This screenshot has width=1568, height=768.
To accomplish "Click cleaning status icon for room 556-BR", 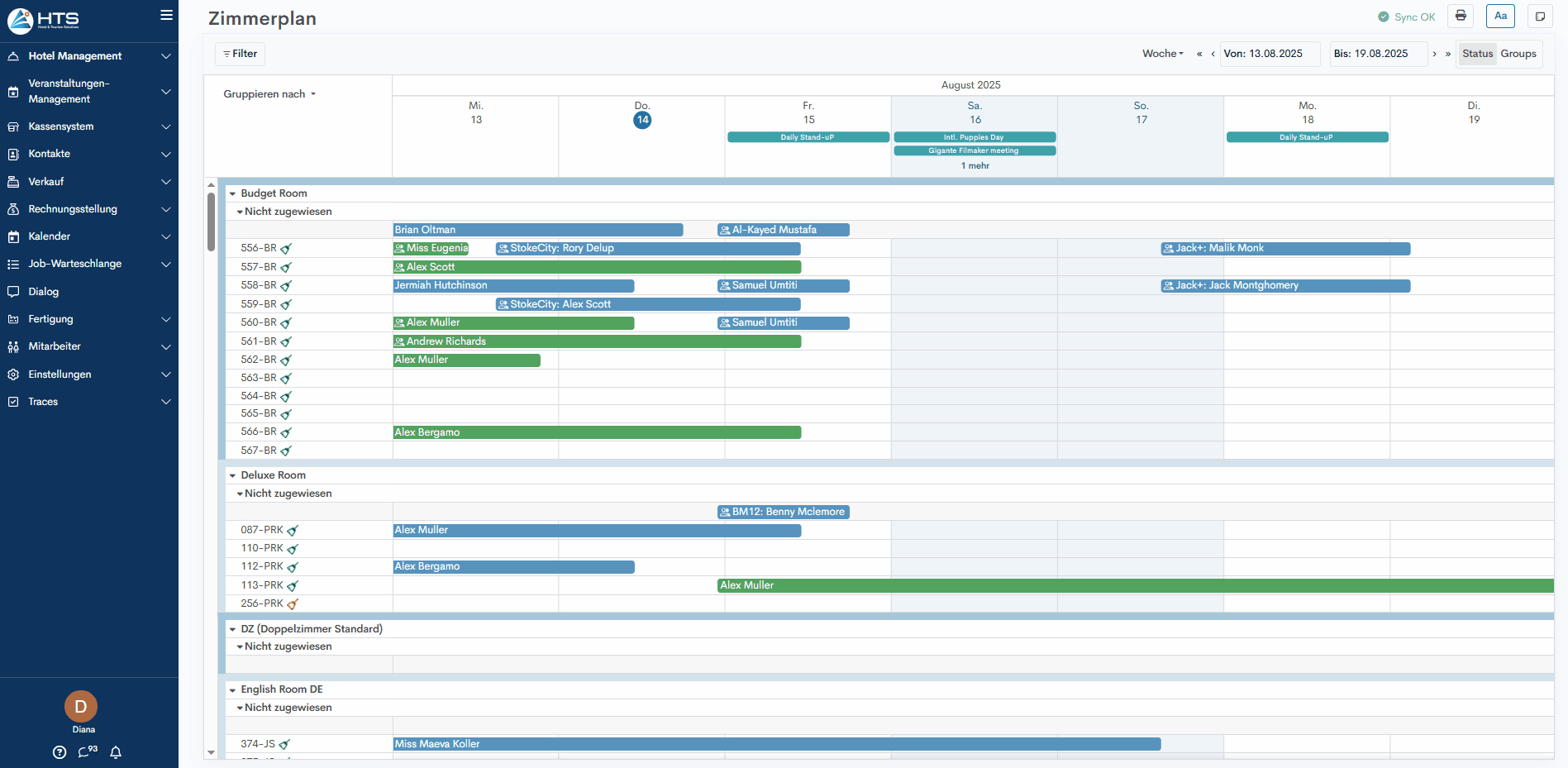I will click(x=286, y=249).
